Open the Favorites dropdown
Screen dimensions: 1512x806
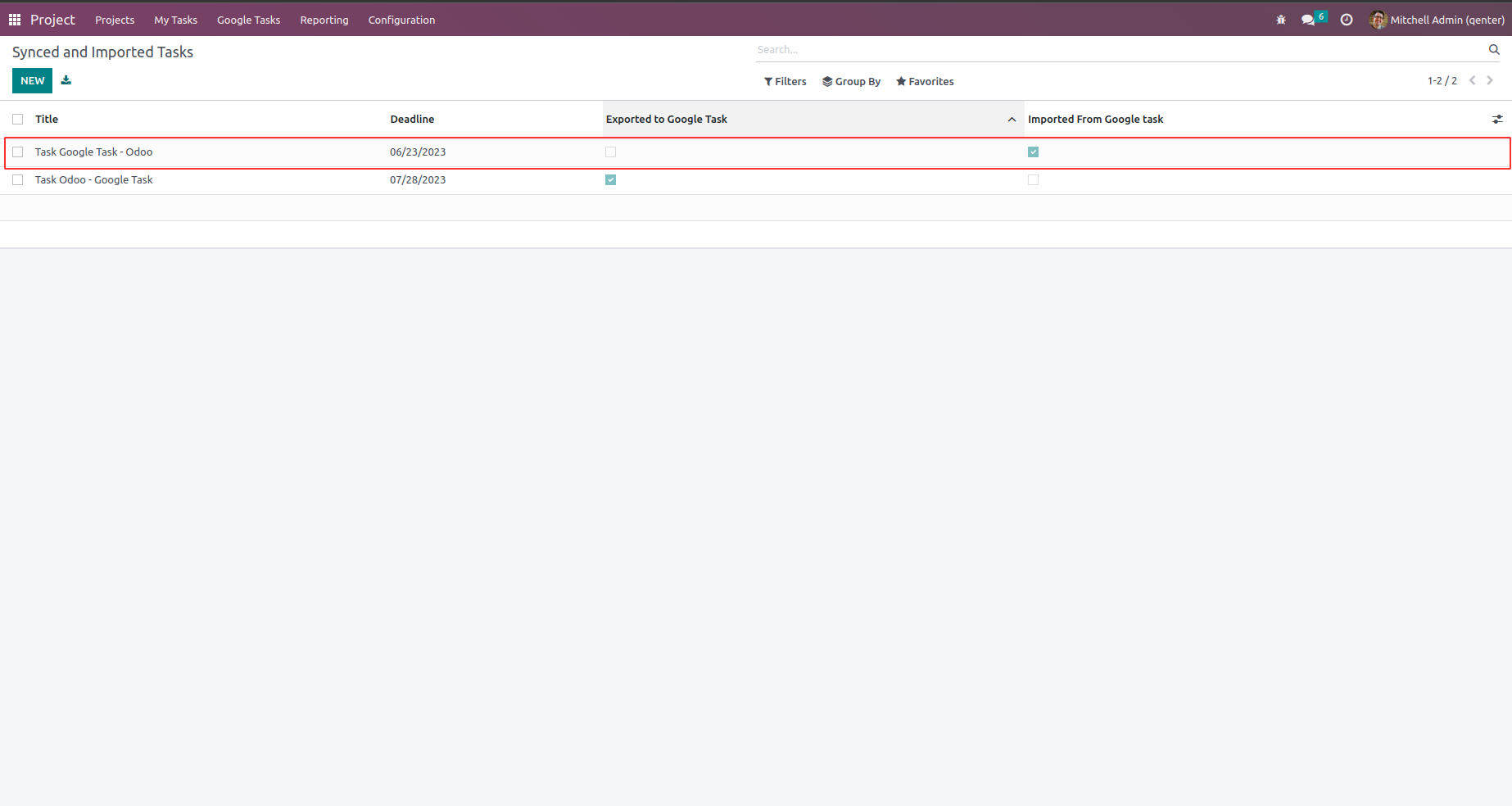(x=925, y=81)
